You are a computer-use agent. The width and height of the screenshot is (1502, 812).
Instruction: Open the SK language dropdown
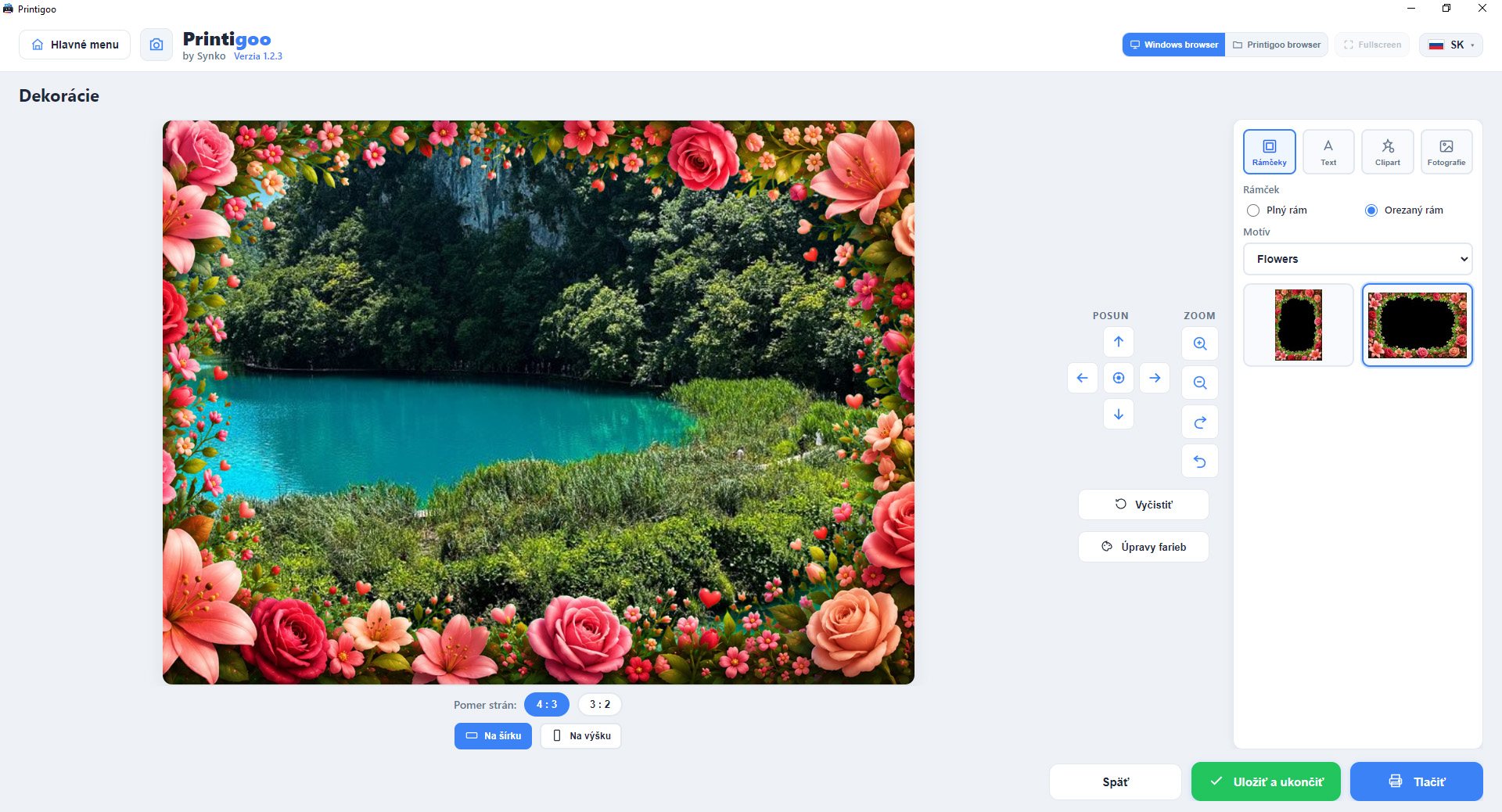pos(1451,45)
